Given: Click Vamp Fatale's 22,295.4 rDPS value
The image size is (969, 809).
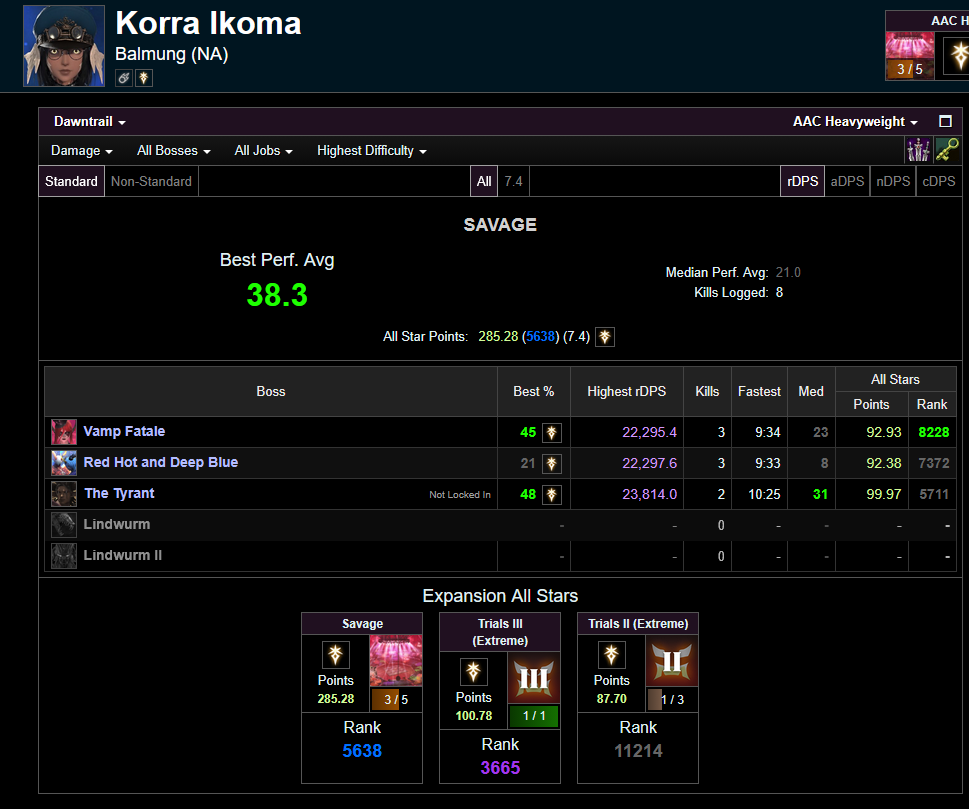Looking at the screenshot, I should [x=649, y=433].
